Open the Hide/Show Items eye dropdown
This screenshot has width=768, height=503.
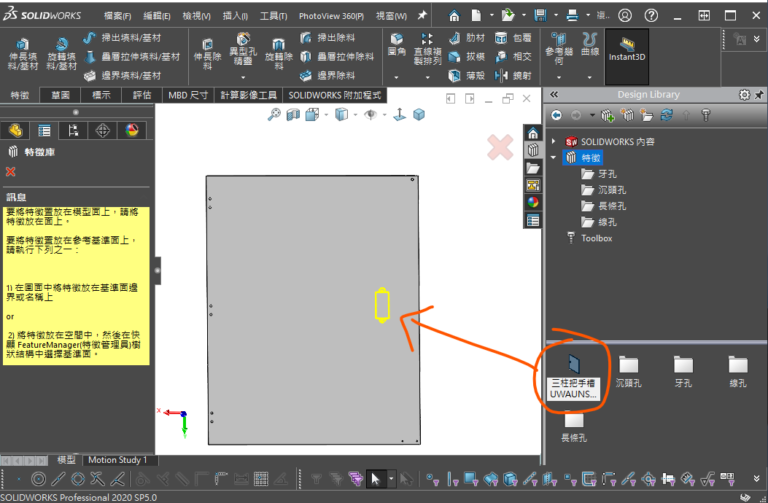[372, 115]
